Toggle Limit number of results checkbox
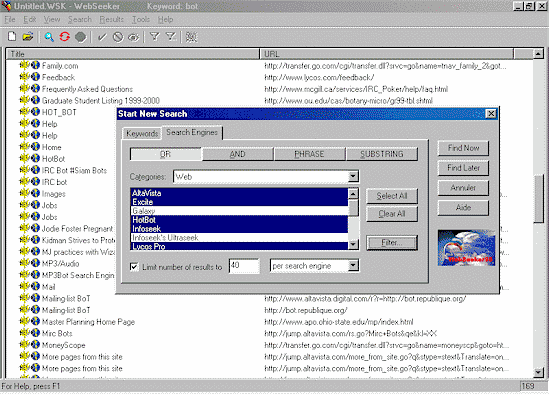The width and height of the screenshot is (550, 395). click(x=134, y=267)
